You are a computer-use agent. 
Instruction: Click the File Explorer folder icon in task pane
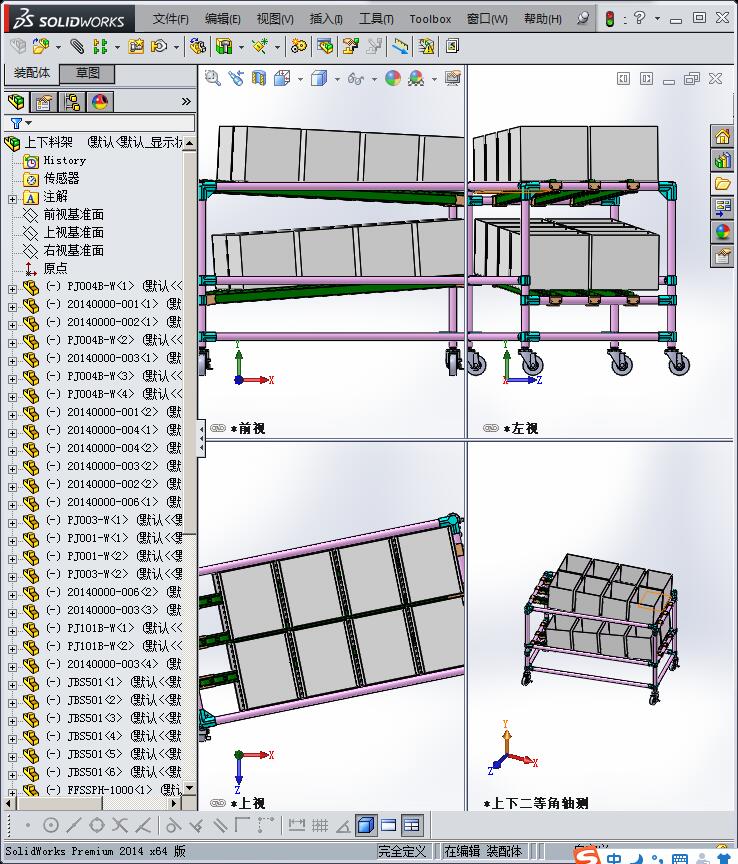point(723,184)
